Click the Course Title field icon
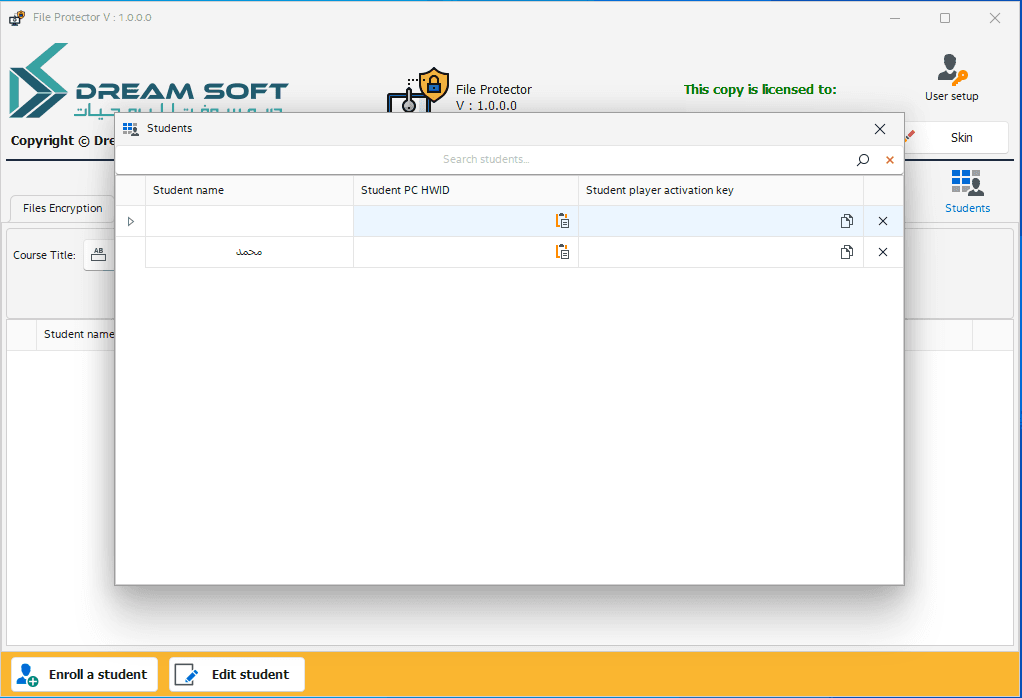The image size is (1022, 698). (x=98, y=254)
